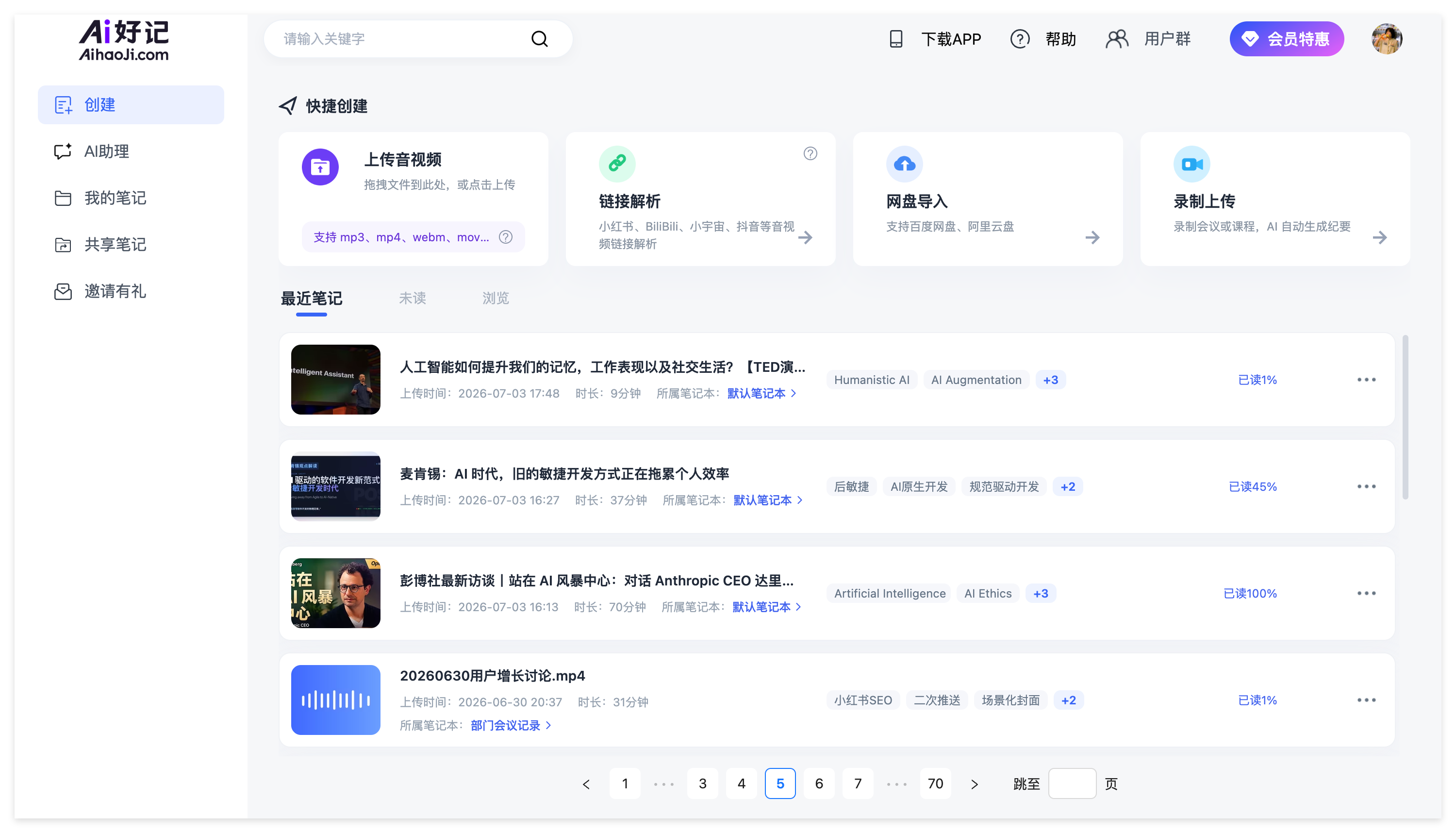Click the paper-plane icon by 快捷创建
The image size is (1456, 833).
(288, 105)
